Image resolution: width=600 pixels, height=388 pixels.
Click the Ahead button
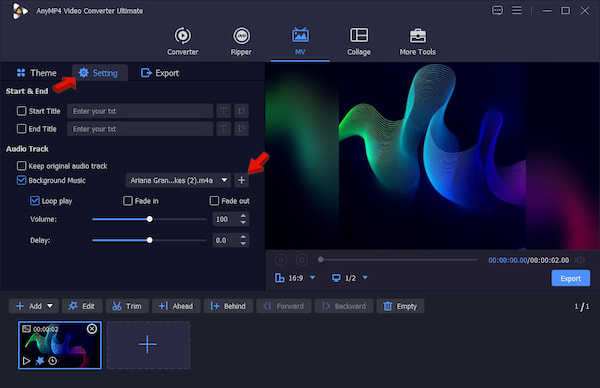(x=176, y=306)
